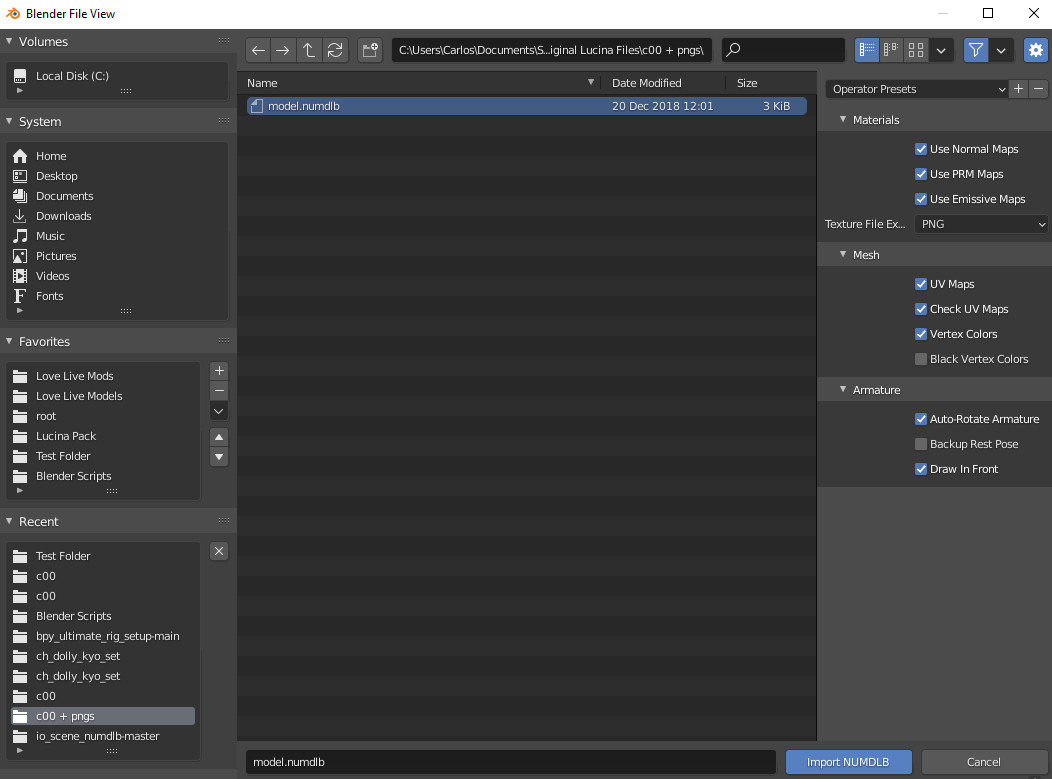Enable Black Vertex Colors
This screenshot has height=779, width=1052.
920,359
